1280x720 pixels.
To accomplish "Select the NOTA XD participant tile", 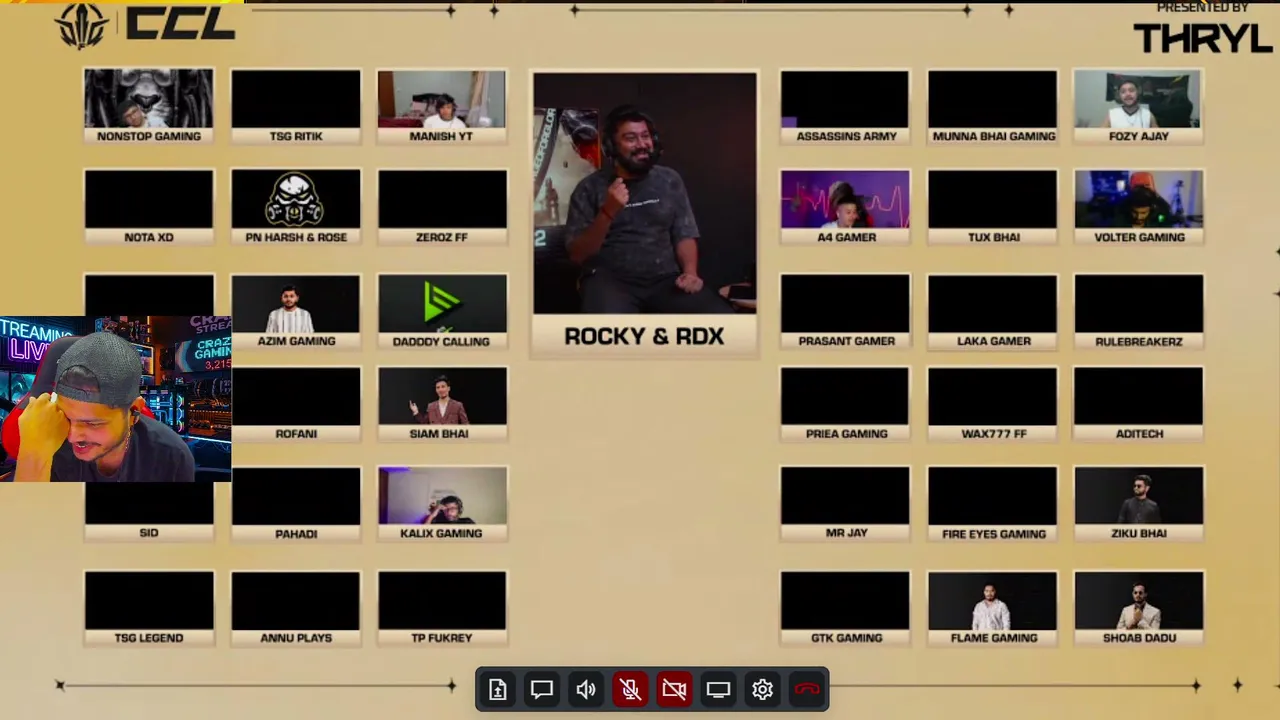I will pyautogui.click(x=149, y=207).
